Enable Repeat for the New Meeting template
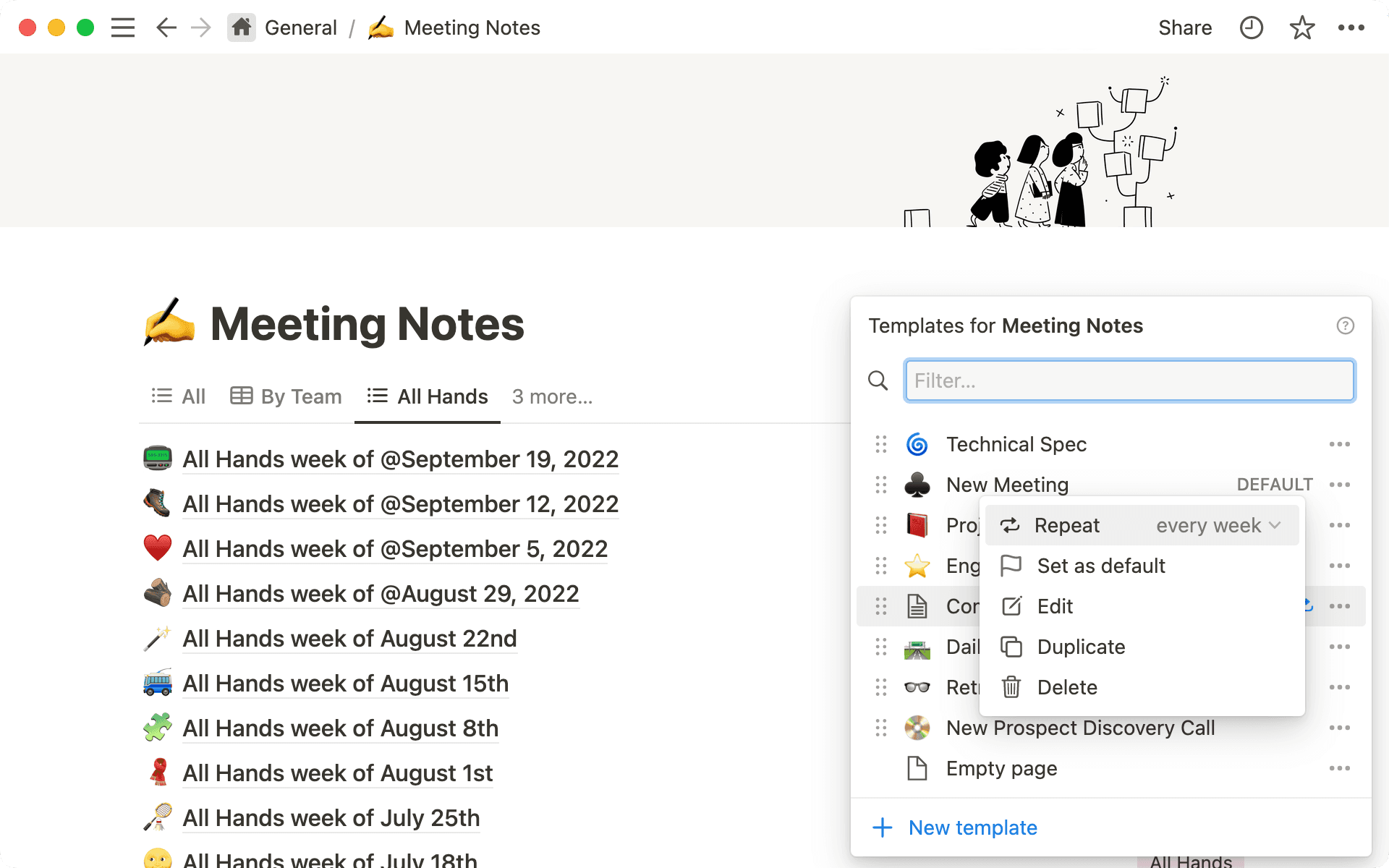This screenshot has height=868, width=1389. [x=1068, y=525]
